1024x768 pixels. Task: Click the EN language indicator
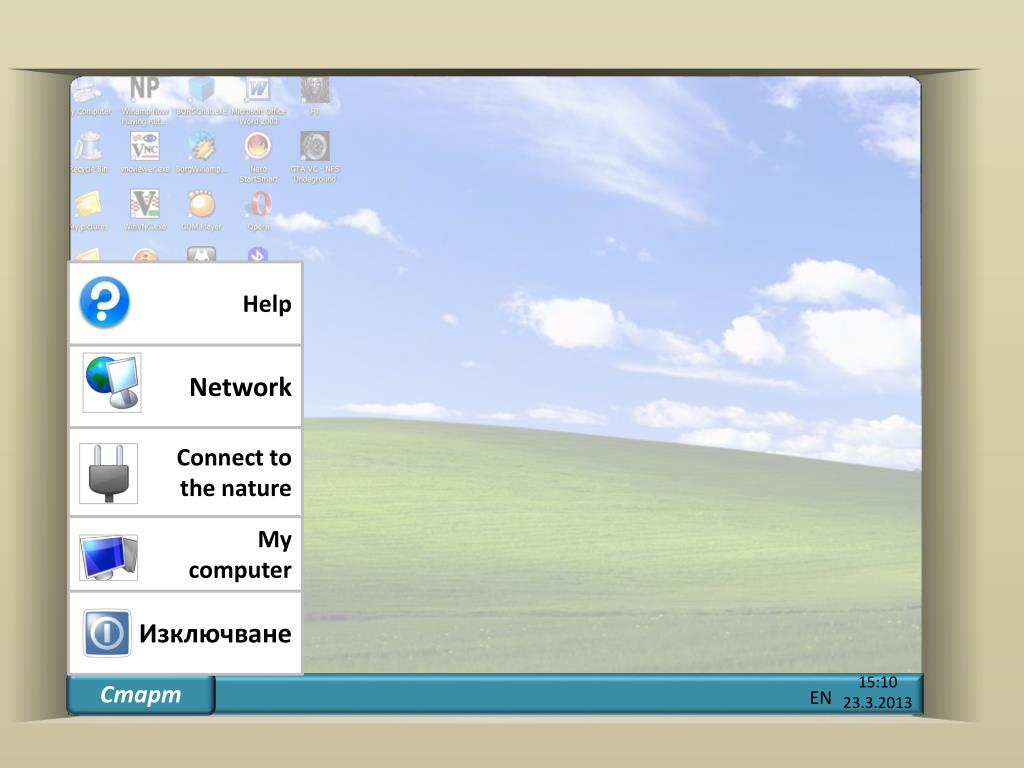820,698
